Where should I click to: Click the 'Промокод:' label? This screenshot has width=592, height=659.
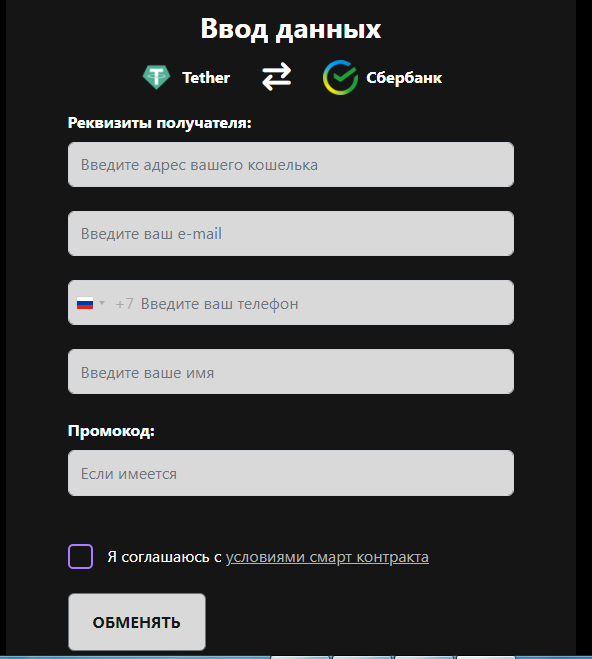point(111,431)
